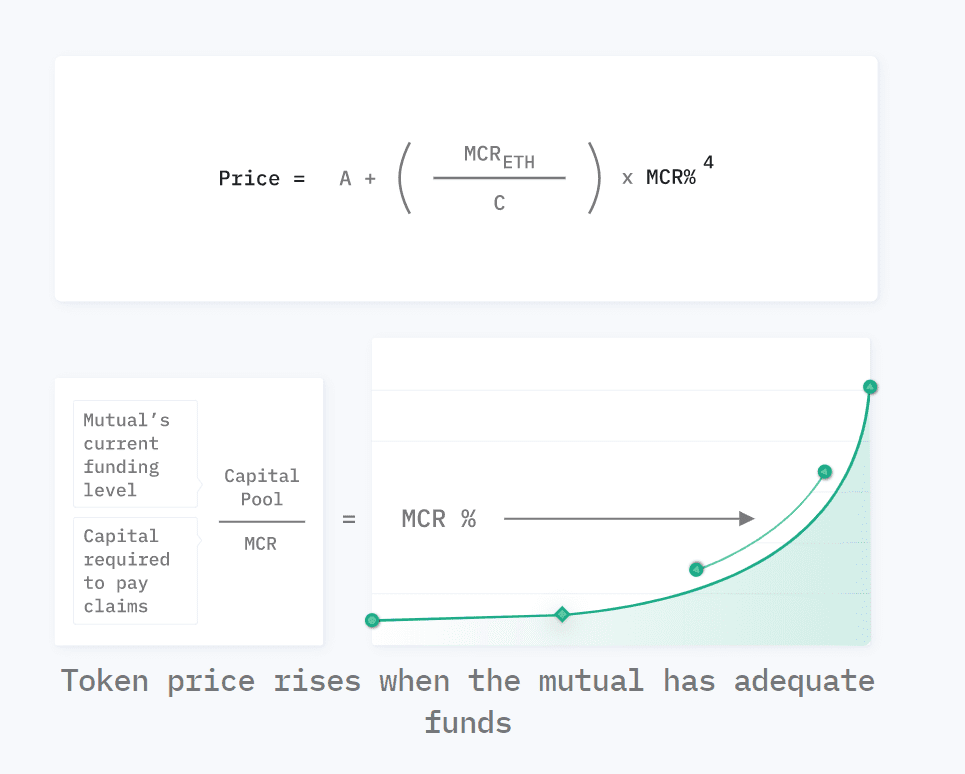The height and width of the screenshot is (774, 965).
Task: Click the right parenthesis in the formula
Action: pos(594,178)
